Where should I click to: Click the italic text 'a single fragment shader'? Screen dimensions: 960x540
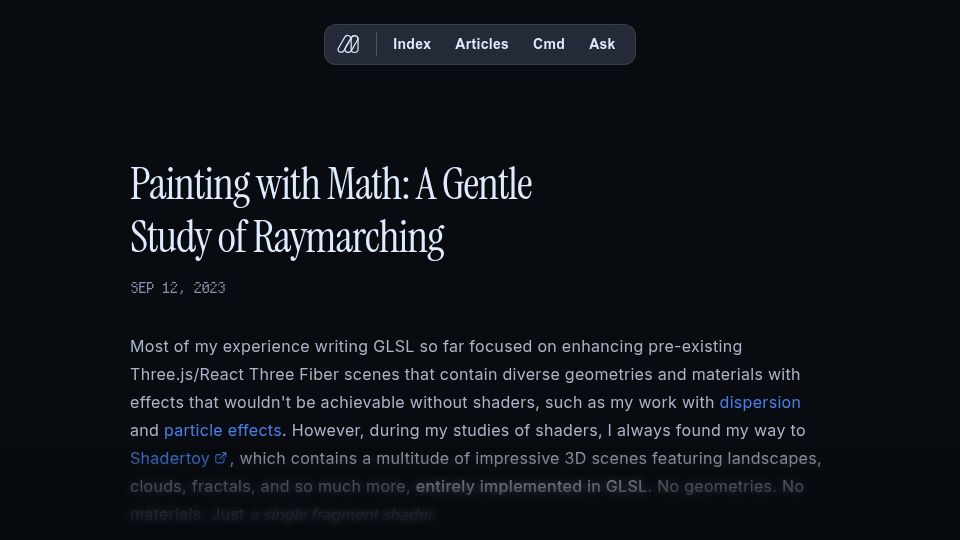coord(342,514)
